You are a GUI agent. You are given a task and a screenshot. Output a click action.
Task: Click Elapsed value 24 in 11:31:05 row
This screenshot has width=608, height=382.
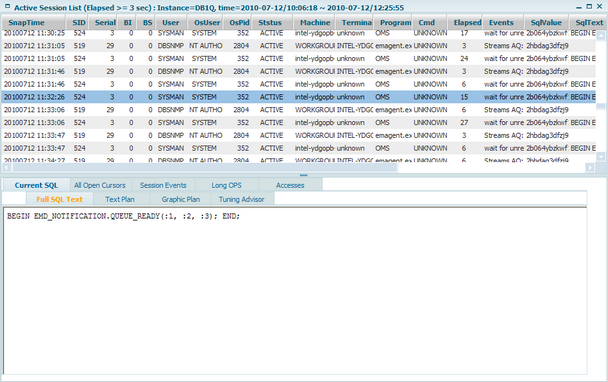pyautogui.click(x=464, y=59)
